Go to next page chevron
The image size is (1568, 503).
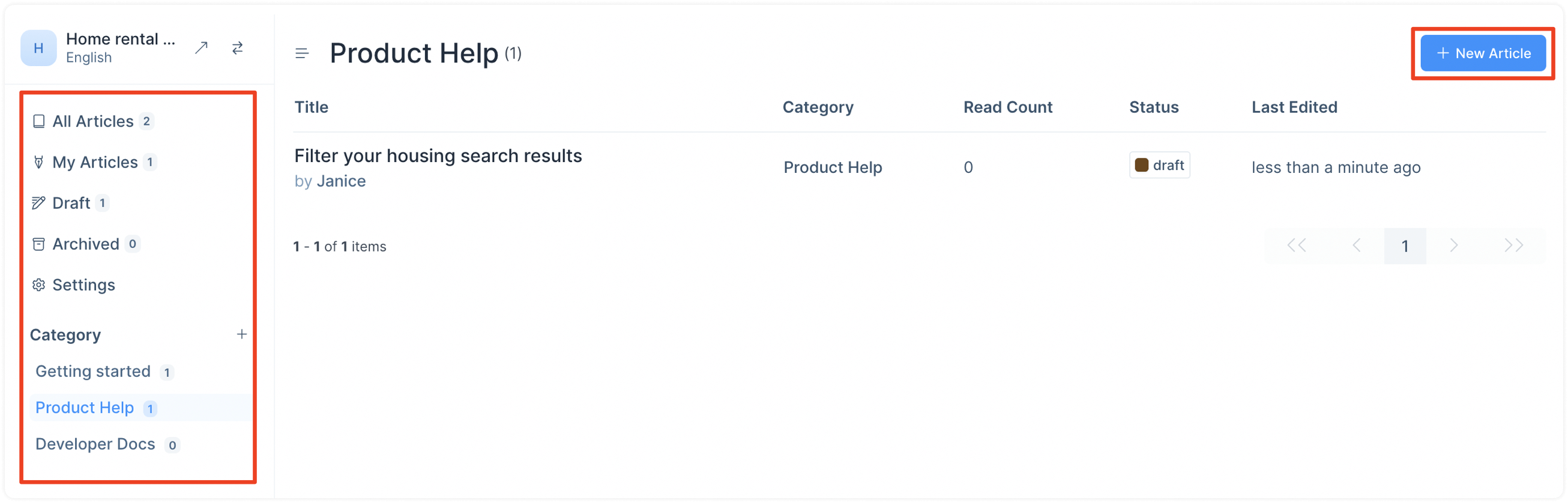coord(1453,245)
